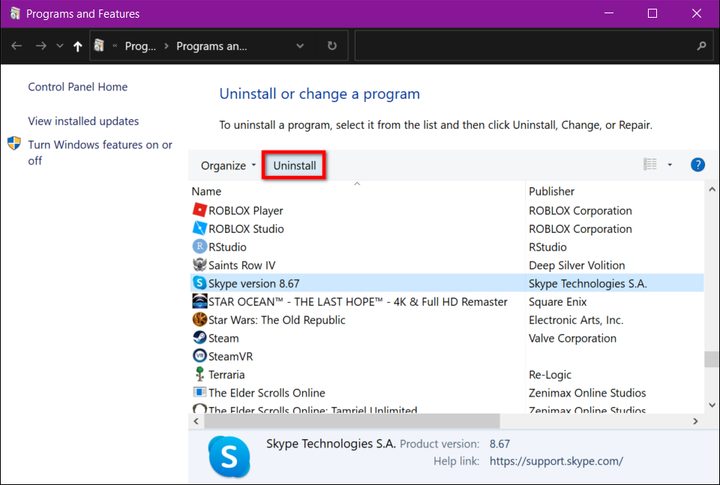Viewport: 720px width, 485px height.
Task: Select STAR OCEAN - THE LAST HOPE entry
Action: pyautogui.click(x=358, y=302)
